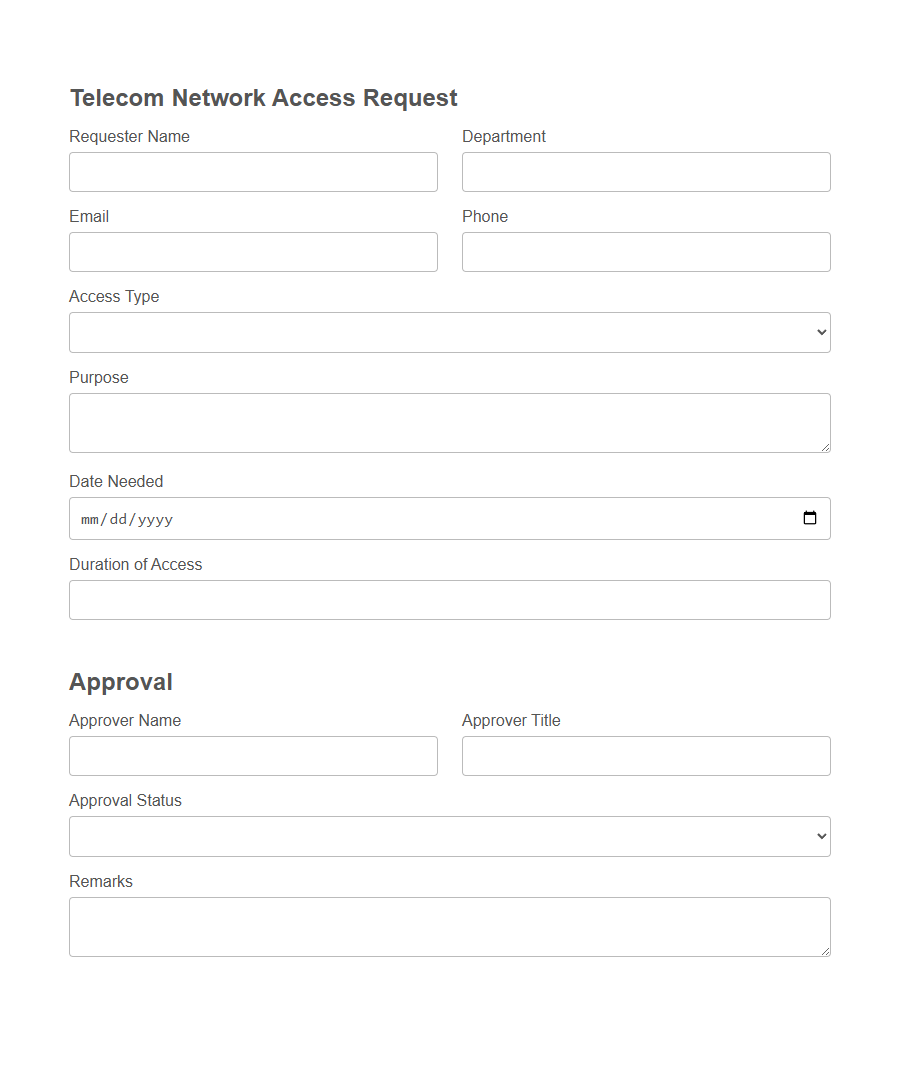Click the Approval section heading
This screenshot has width=900, height=1073.
120,681
